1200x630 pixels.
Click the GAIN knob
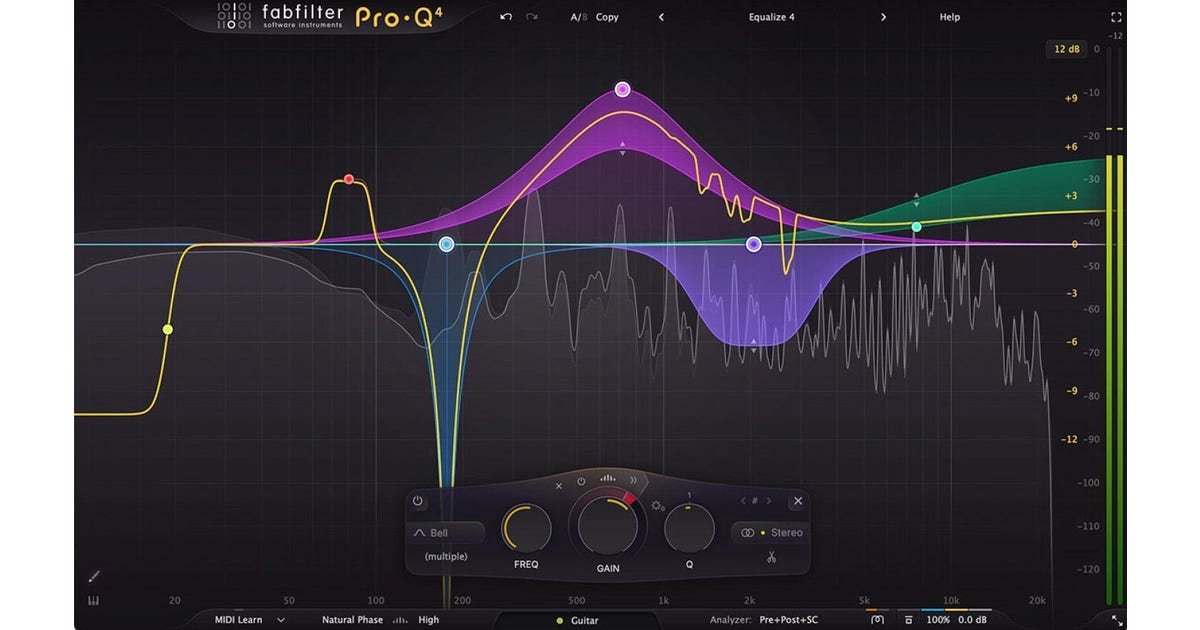click(x=607, y=525)
